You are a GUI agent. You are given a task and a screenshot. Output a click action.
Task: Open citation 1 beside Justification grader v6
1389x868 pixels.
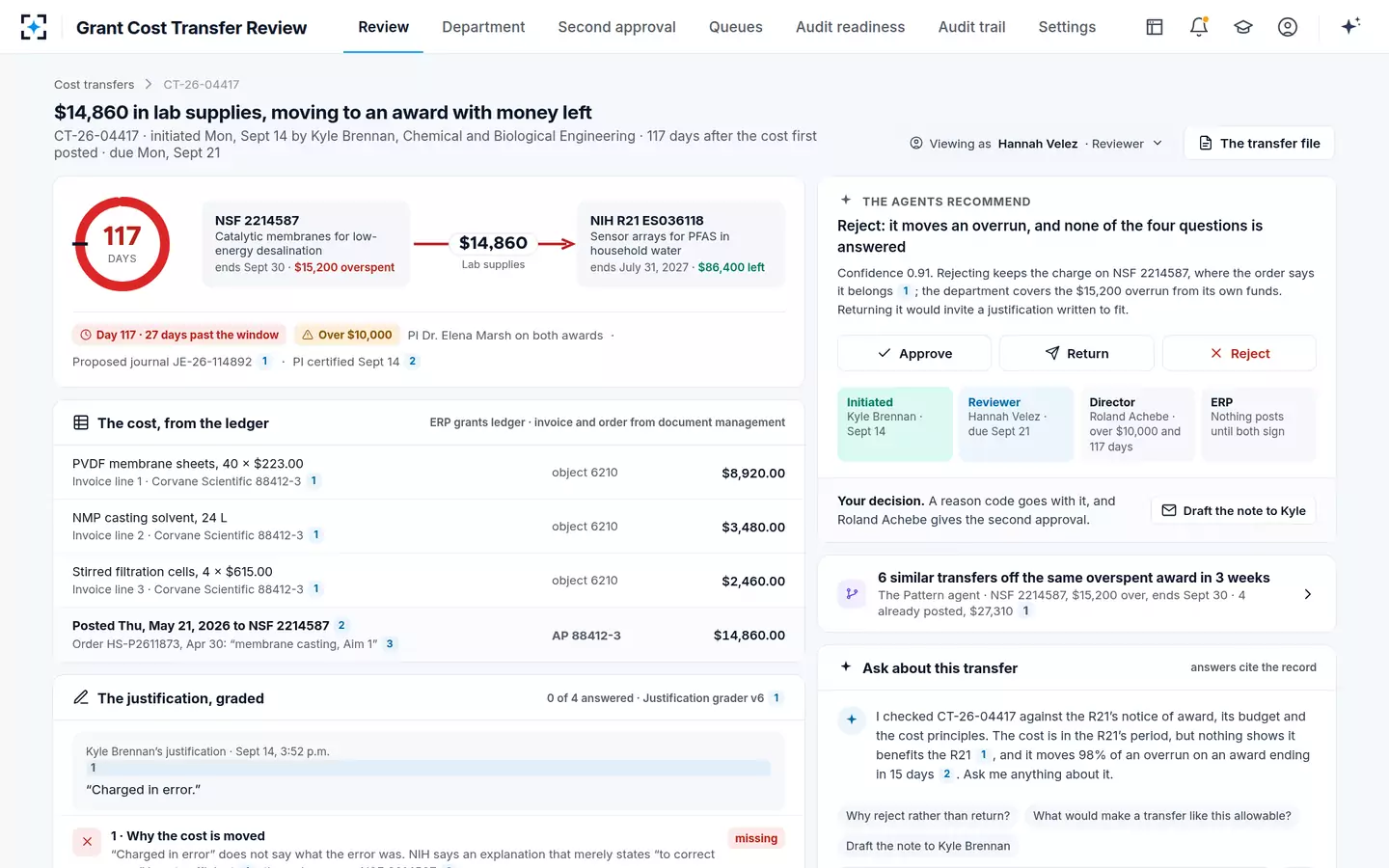(x=776, y=698)
